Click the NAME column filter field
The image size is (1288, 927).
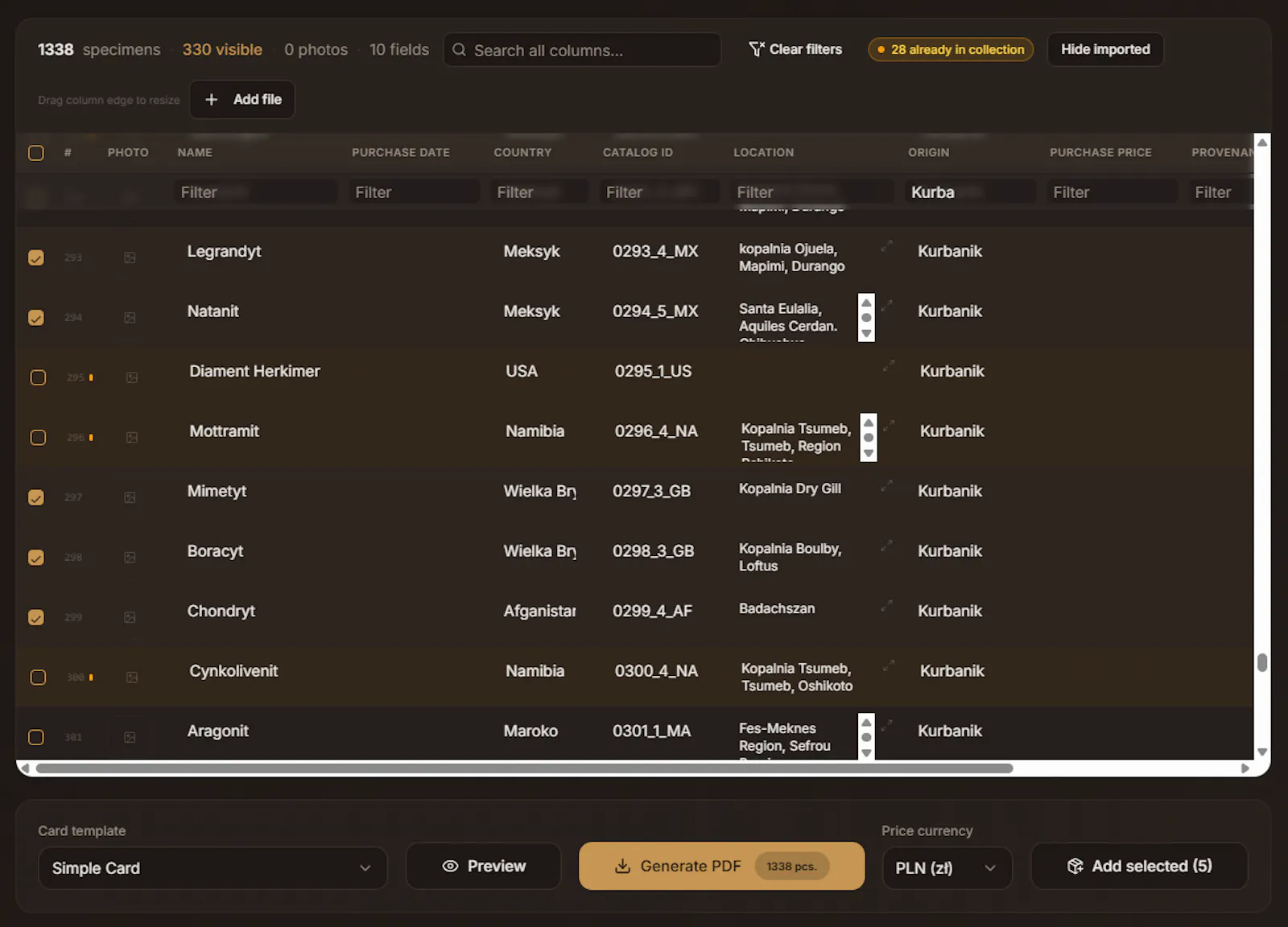pyautogui.click(x=256, y=192)
